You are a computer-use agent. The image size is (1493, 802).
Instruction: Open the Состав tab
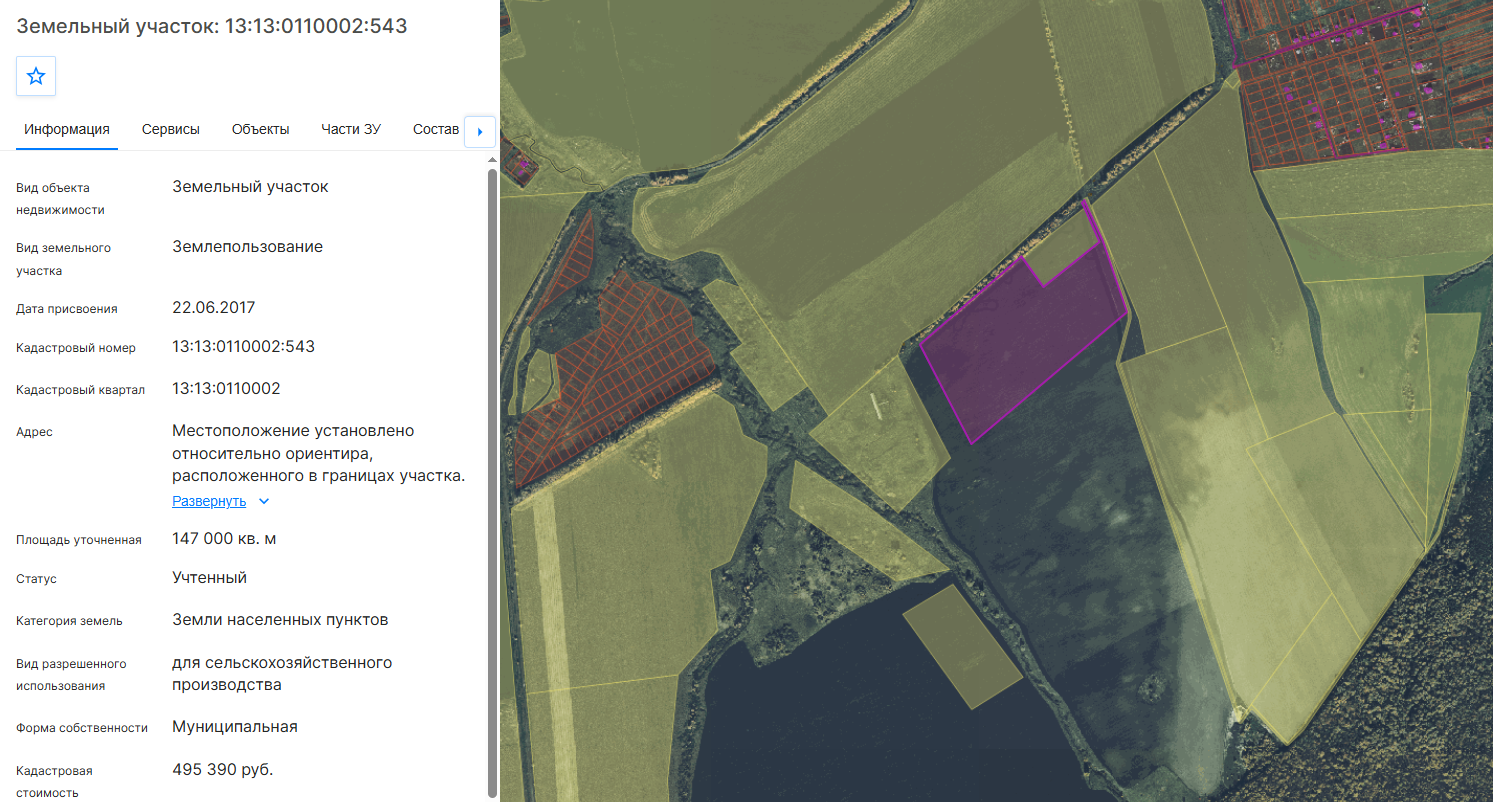pyautogui.click(x=435, y=129)
